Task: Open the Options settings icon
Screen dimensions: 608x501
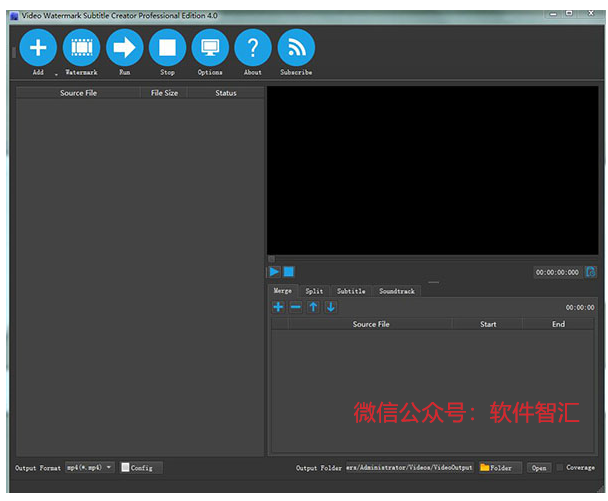Action: coord(210,48)
